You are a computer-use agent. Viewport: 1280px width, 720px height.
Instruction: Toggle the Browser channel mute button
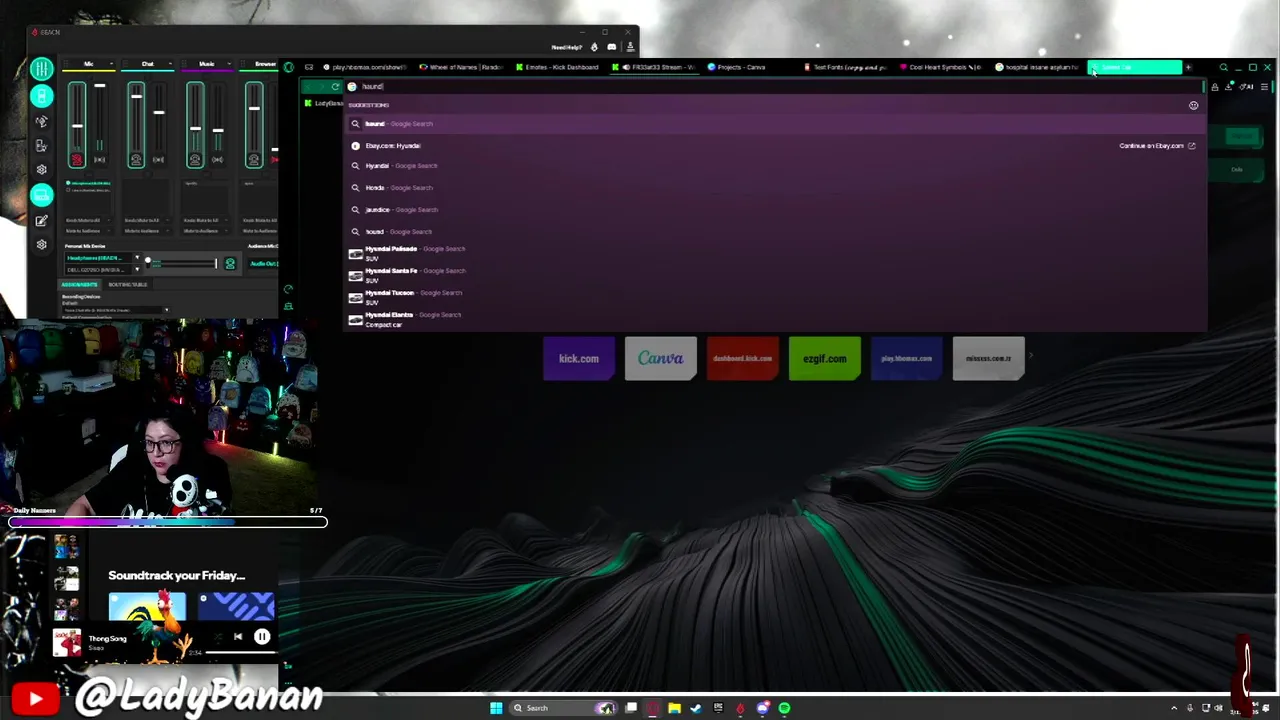[x=254, y=160]
